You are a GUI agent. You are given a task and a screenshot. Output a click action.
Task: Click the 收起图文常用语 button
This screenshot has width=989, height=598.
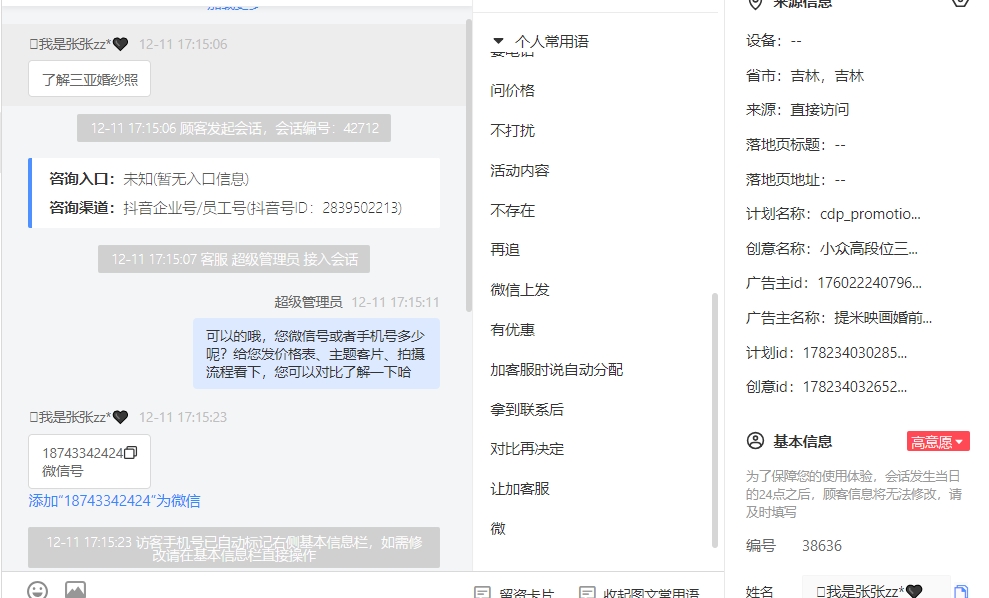coord(640,593)
